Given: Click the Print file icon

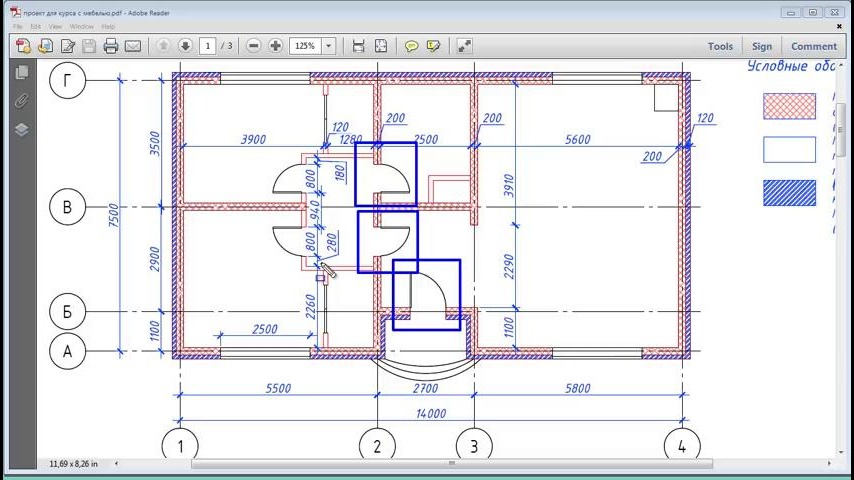Looking at the screenshot, I should click(111, 46).
